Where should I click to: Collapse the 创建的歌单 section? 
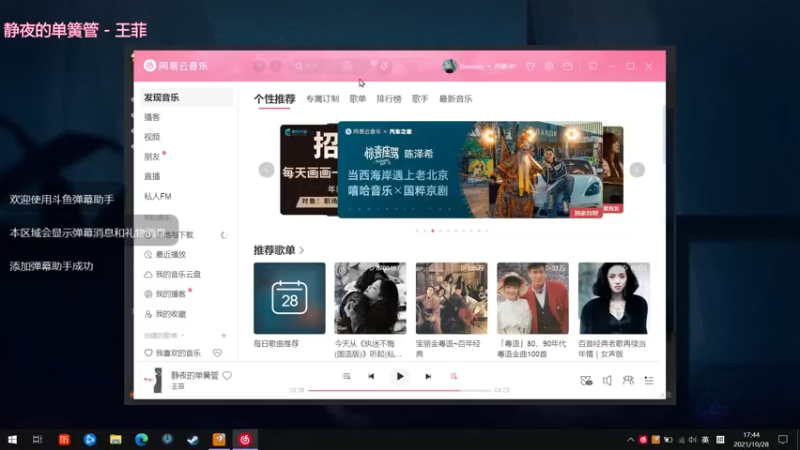(164, 336)
